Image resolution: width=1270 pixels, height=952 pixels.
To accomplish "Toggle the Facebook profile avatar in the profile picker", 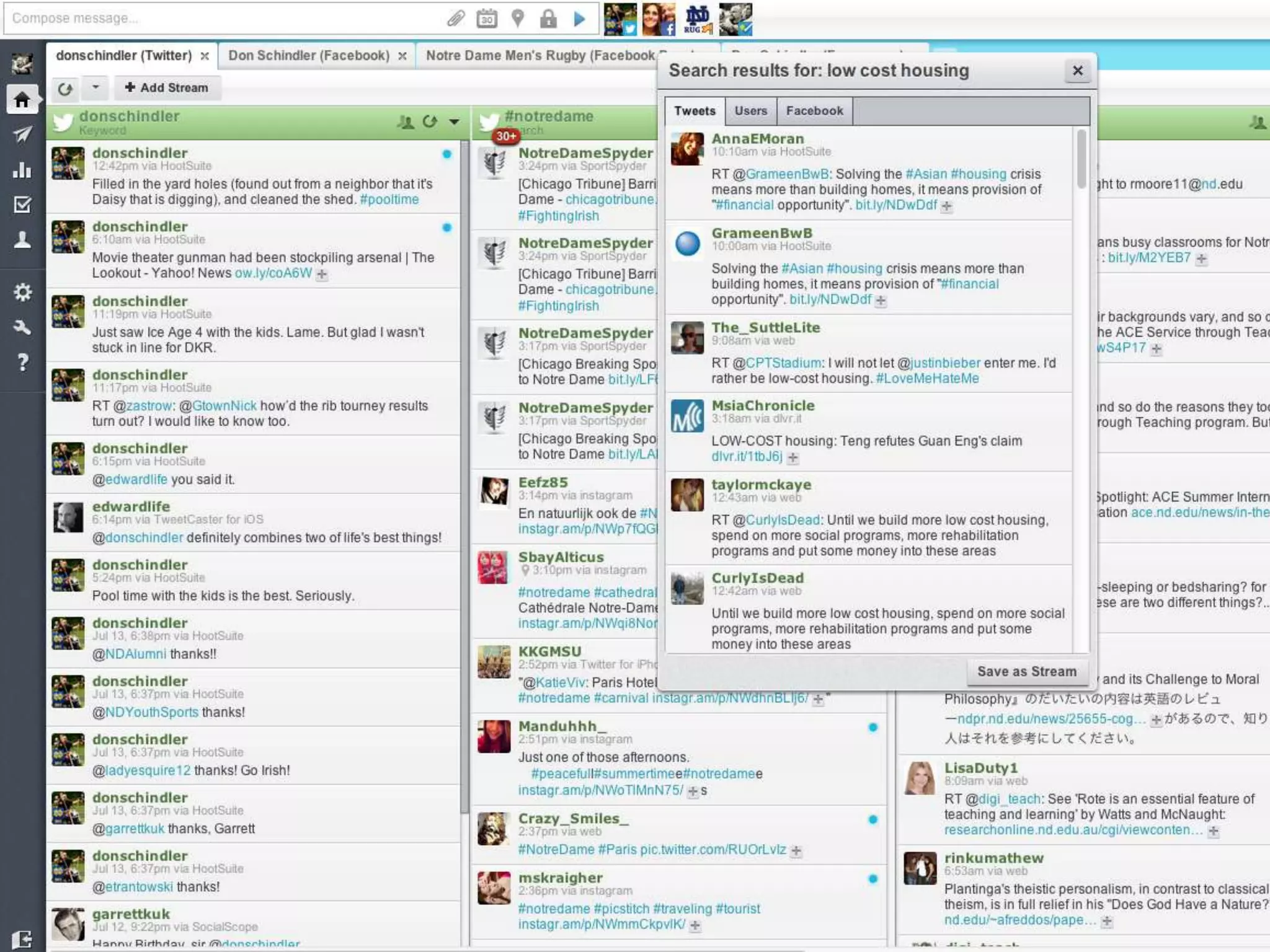I will coord(659,19).
